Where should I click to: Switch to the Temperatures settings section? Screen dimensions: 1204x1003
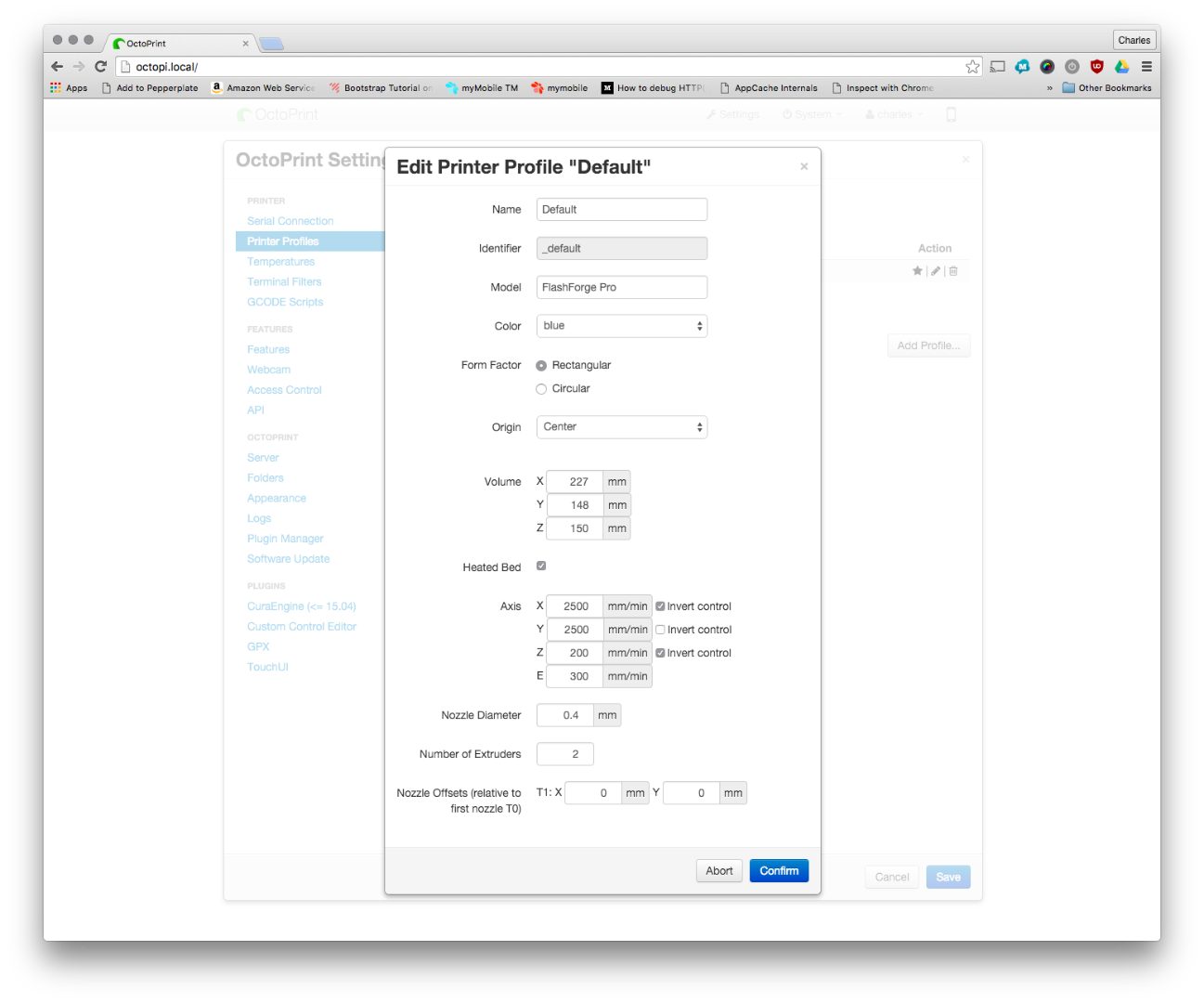pos(280,261)
